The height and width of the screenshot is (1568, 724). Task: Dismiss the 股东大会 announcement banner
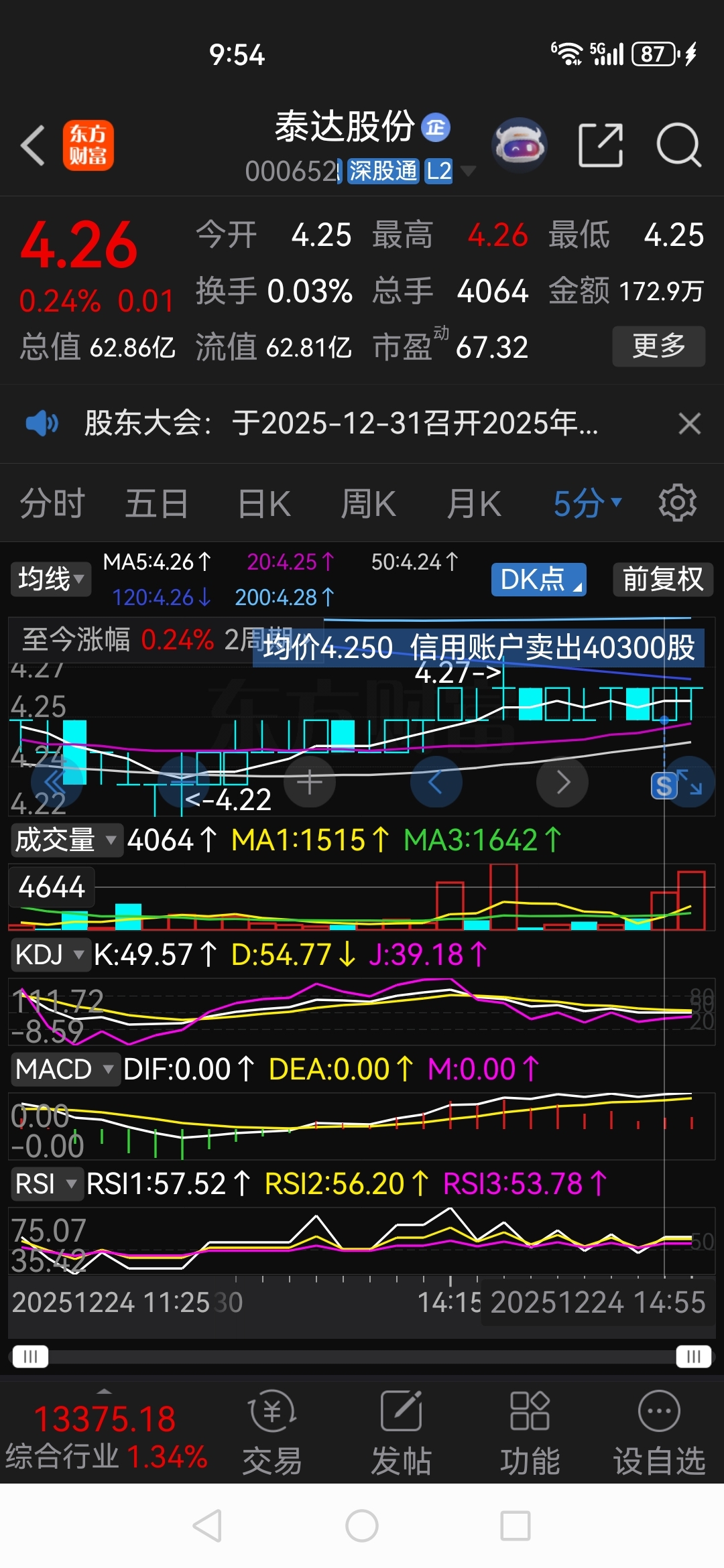(689, 423)
